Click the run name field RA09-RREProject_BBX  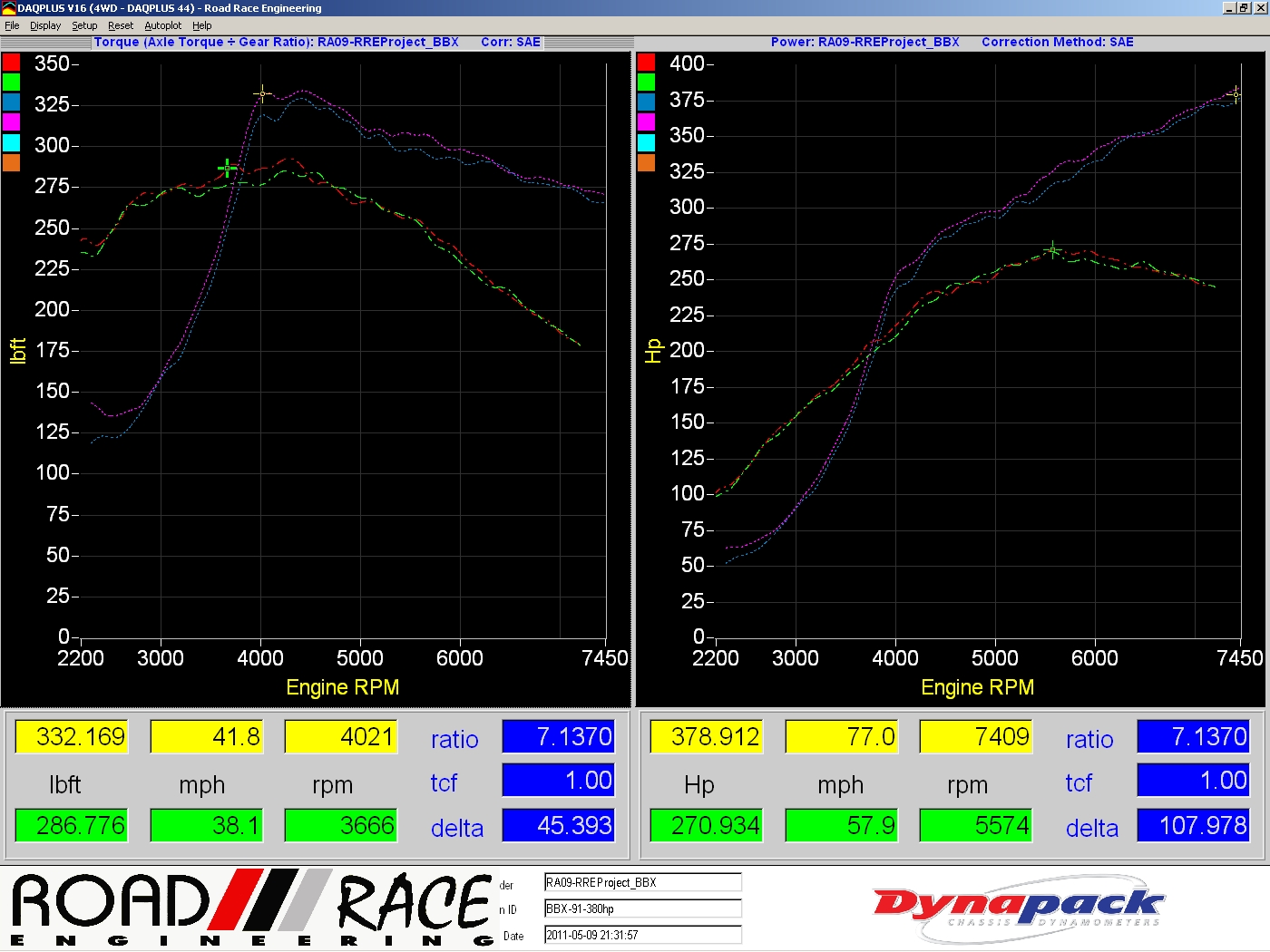(x=642, y=882)
